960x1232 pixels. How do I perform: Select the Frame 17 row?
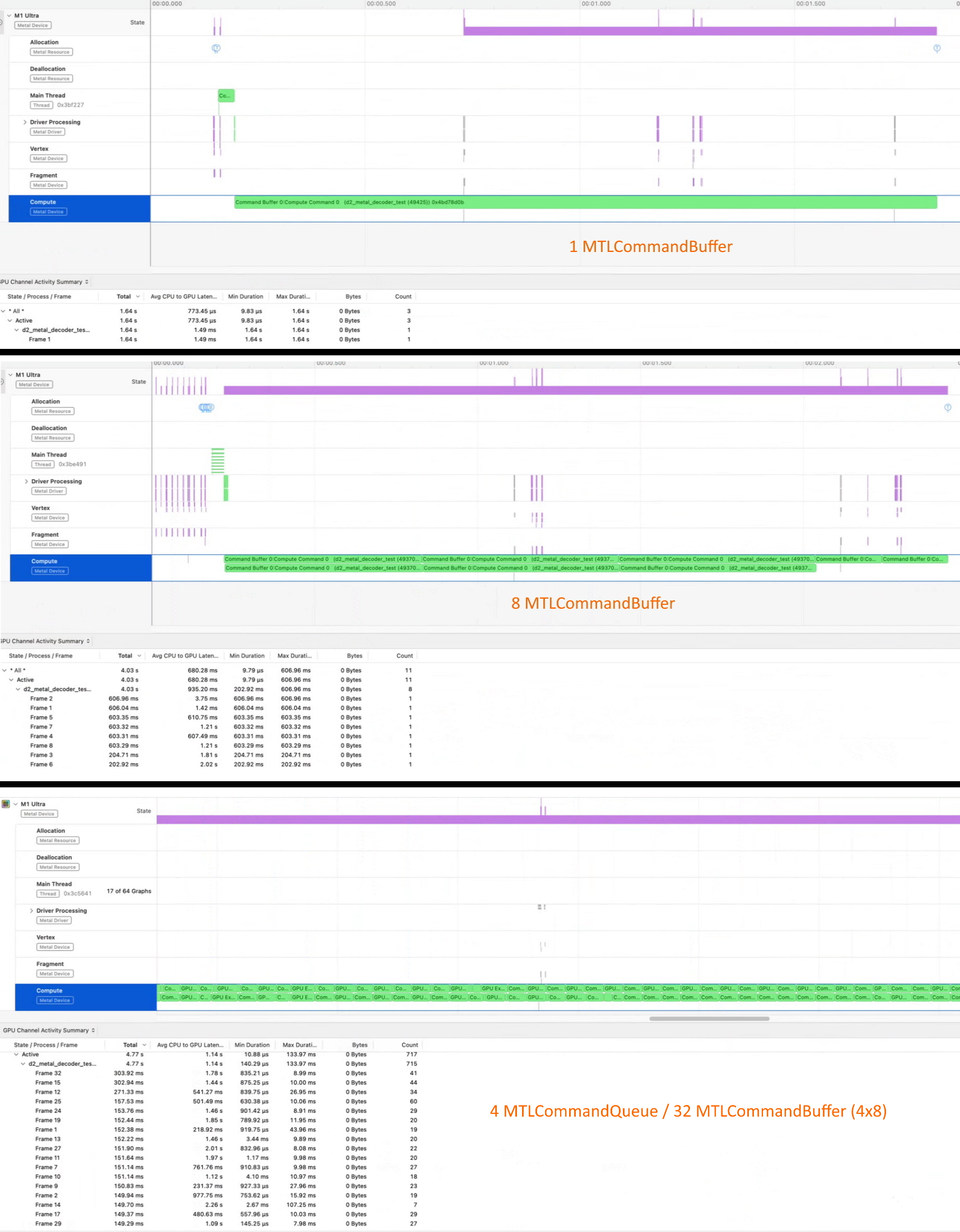point(212,1214)
